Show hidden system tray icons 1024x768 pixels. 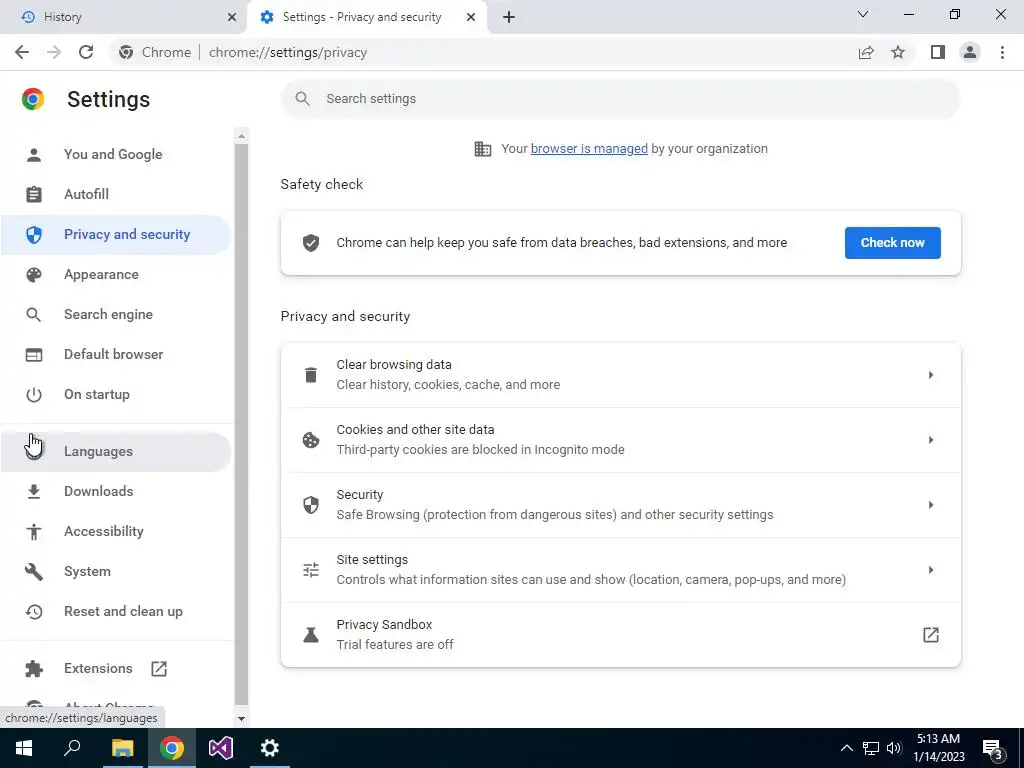pos(846,748)
